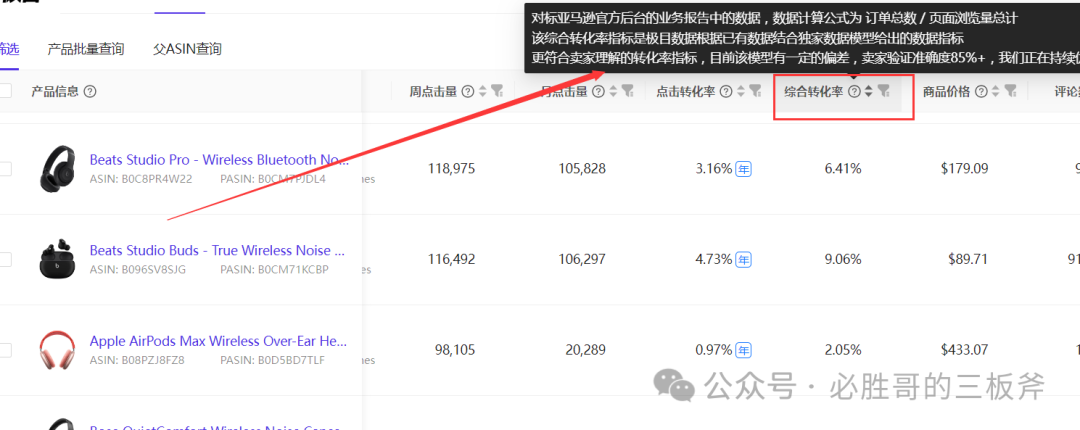
Task: Click price cell $433.07
Action: click(964, 350)
